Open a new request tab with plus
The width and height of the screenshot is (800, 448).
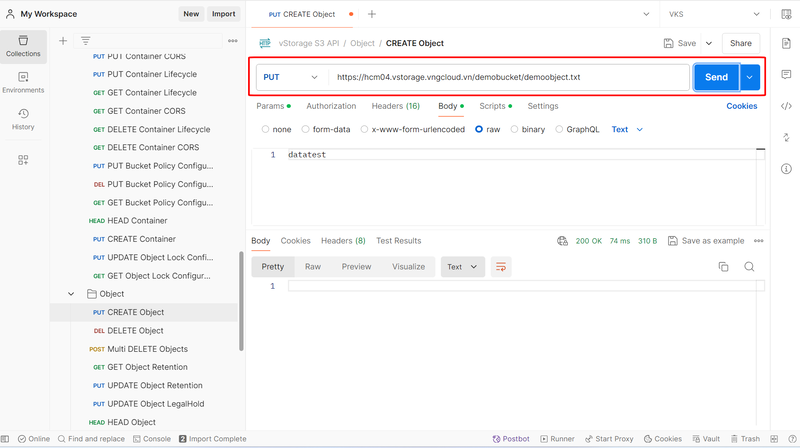[372, 14]
